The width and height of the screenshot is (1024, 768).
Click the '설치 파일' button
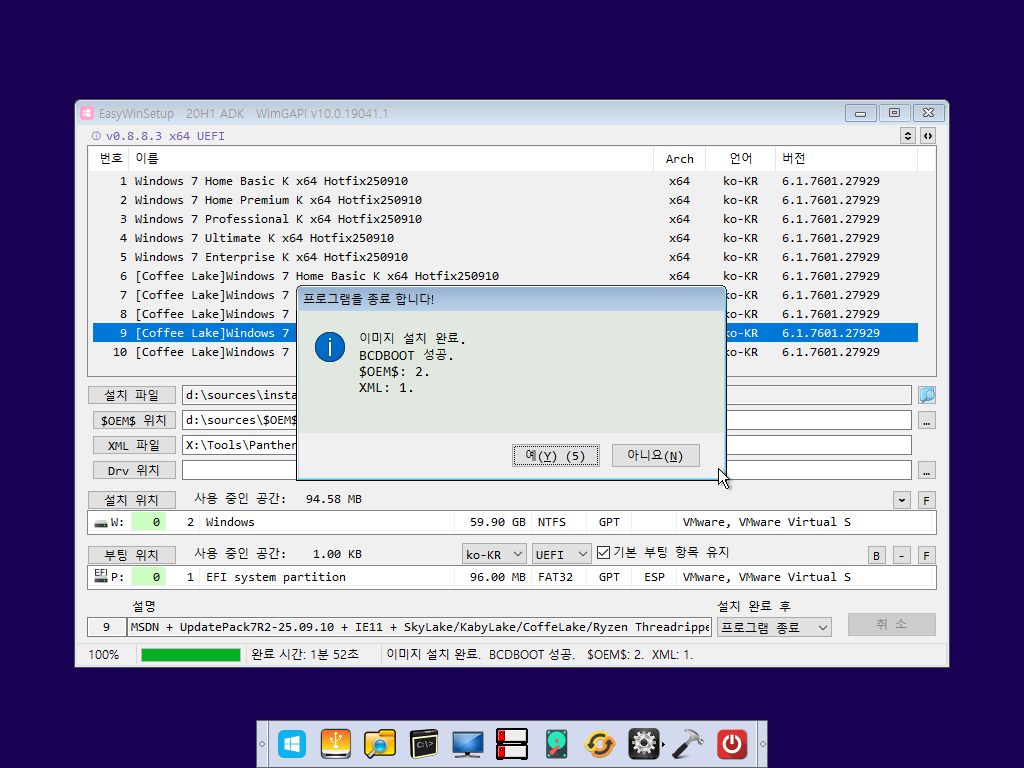tap(132, 395)
